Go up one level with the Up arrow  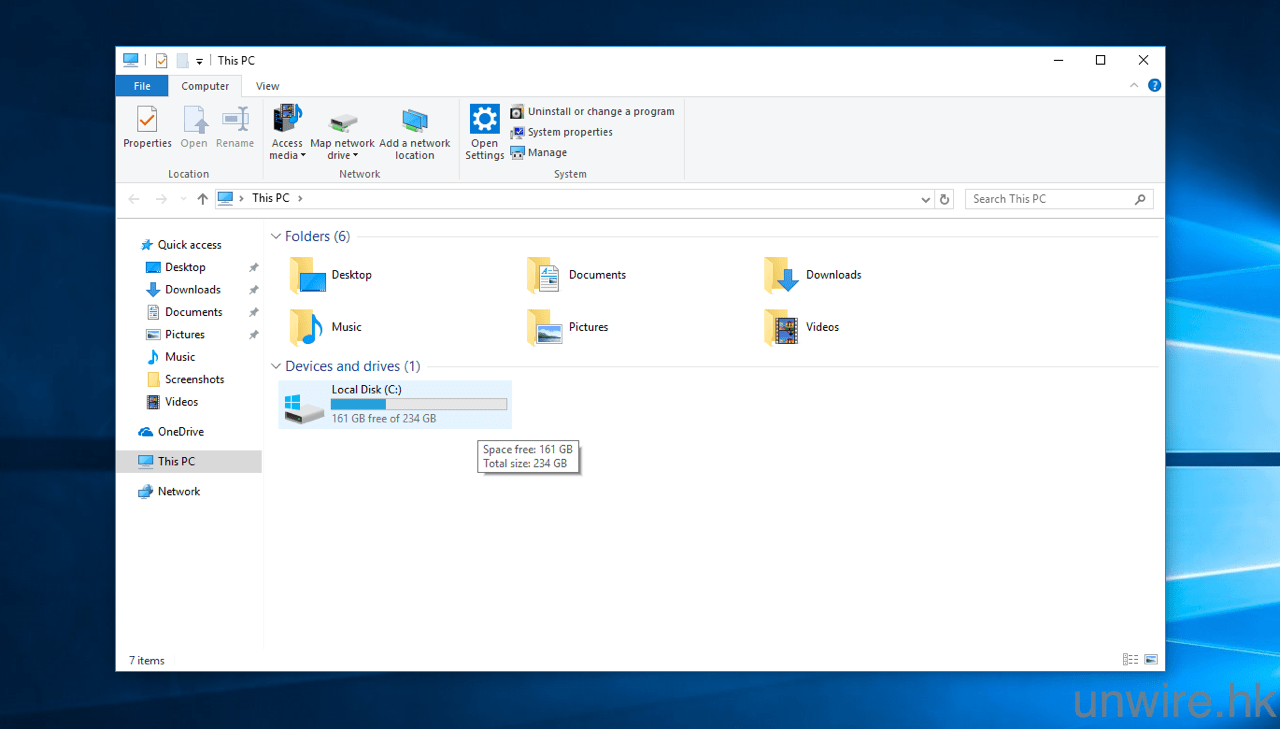[203, 199]
